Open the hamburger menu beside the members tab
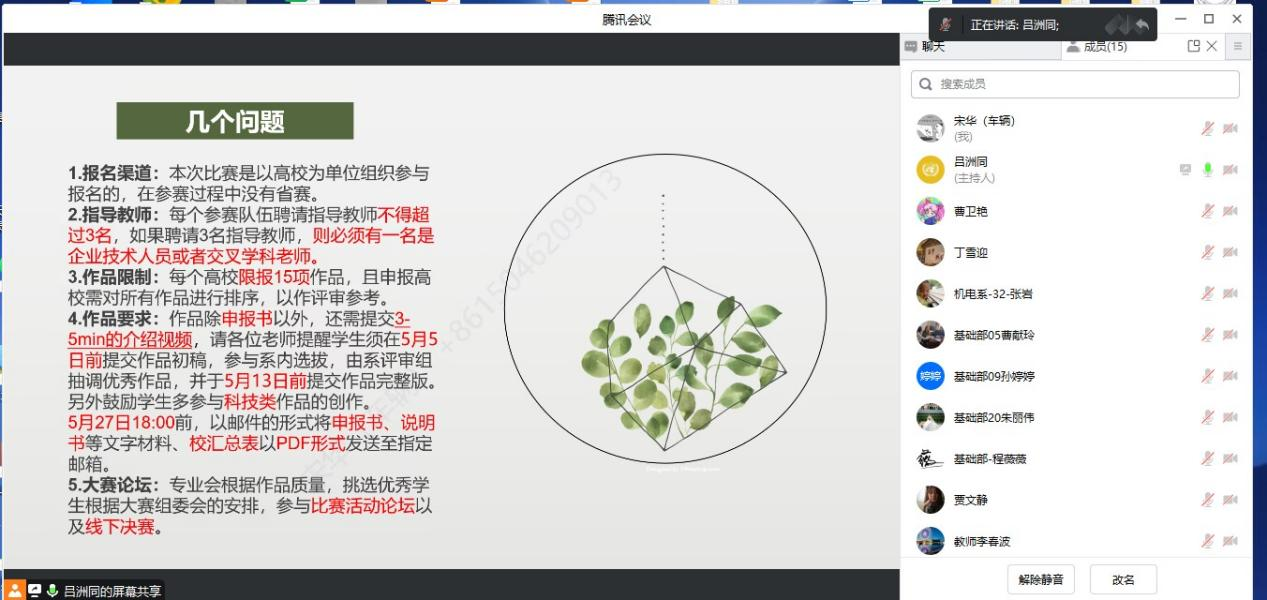The image size is (1267, 600). point(1238,46)
